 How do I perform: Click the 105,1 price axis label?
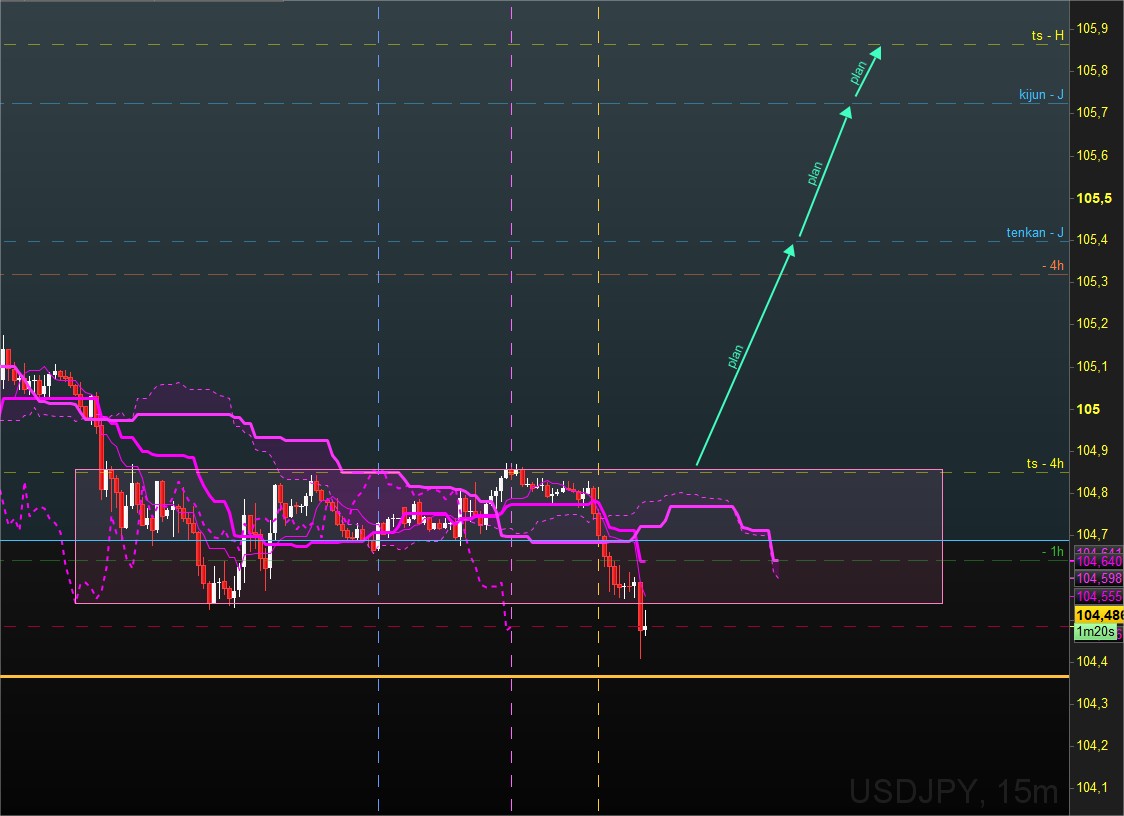click(1092, 366)
